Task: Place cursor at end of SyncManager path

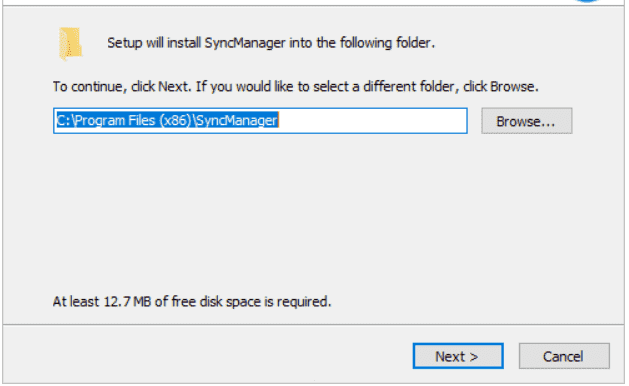Action: [278, 120]
